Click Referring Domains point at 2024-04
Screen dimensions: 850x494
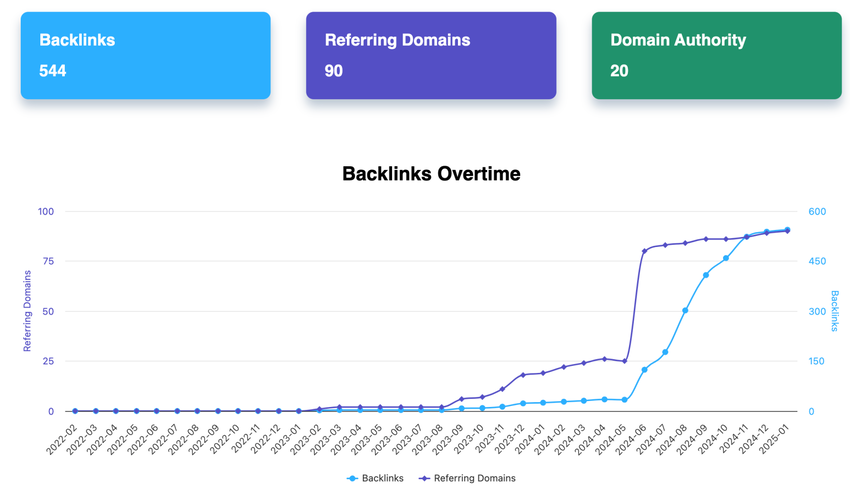(x=604, y=358)
